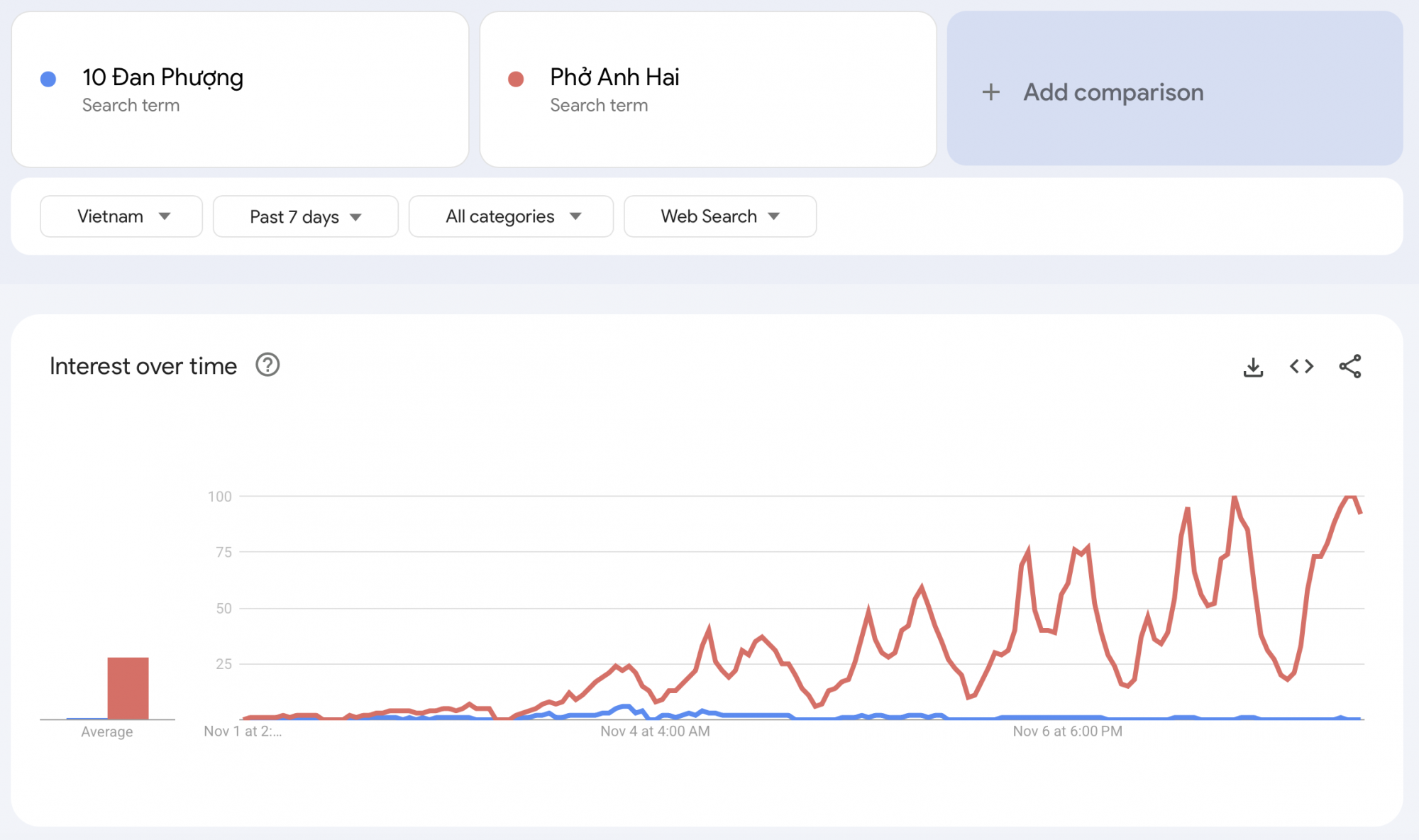Viewport: 1419px width, 840px height.
Task: Share the Interest over time chart
Action: (x=1349, y=367)
